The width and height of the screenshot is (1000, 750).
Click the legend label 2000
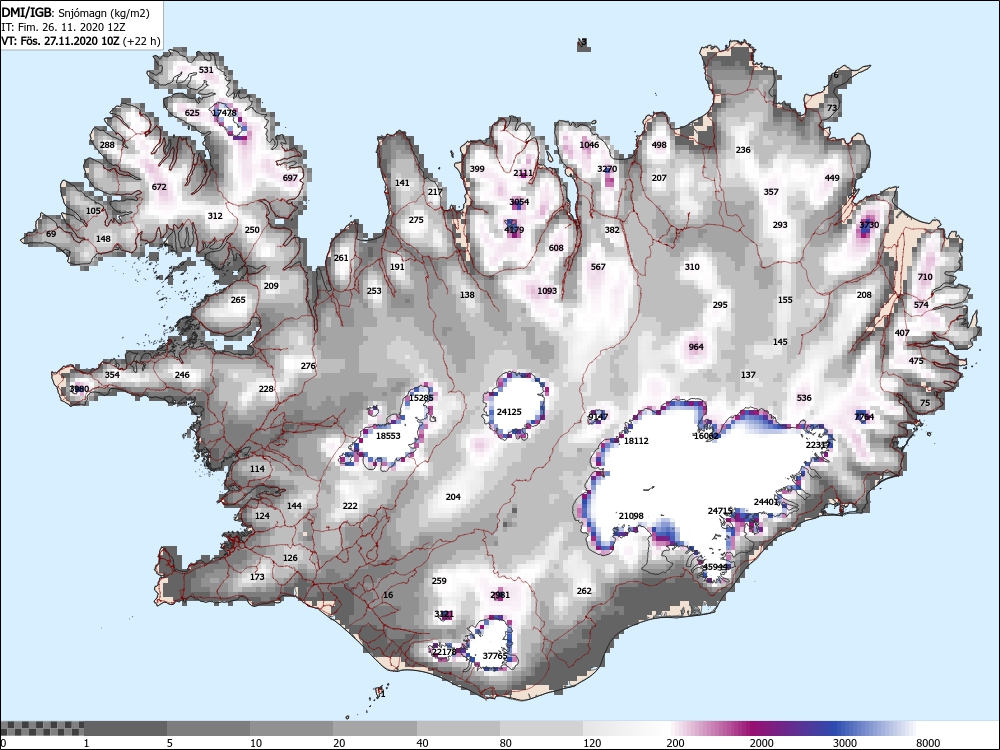(x=761, y=742)
